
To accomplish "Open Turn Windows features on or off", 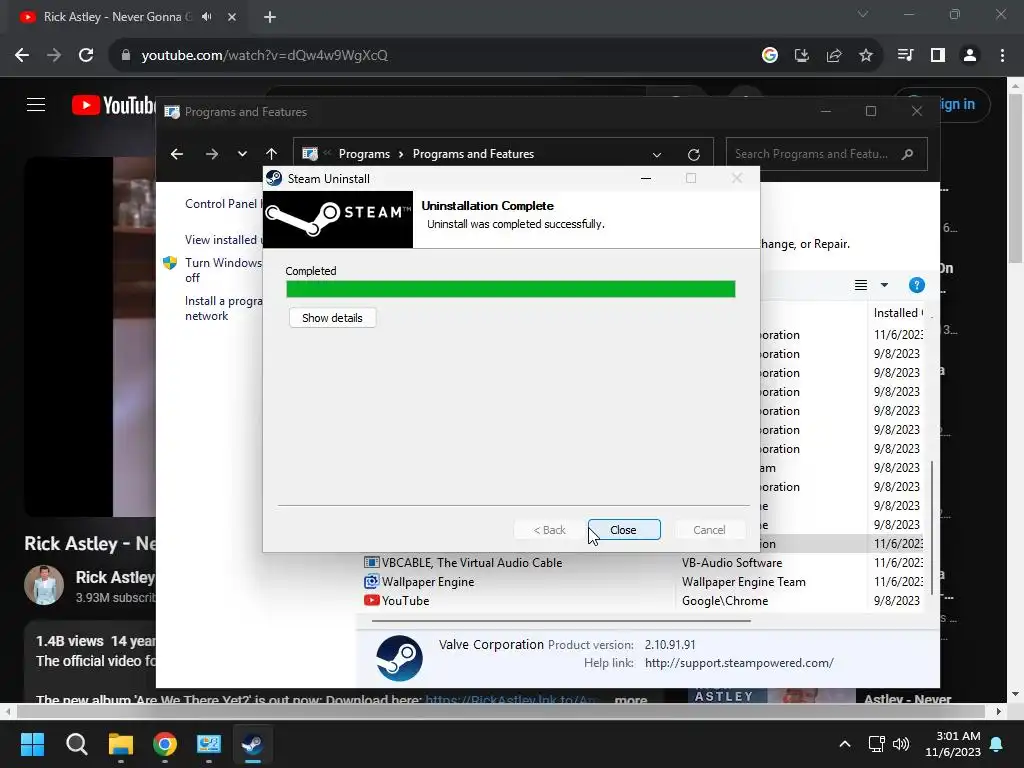I will 223,270.
